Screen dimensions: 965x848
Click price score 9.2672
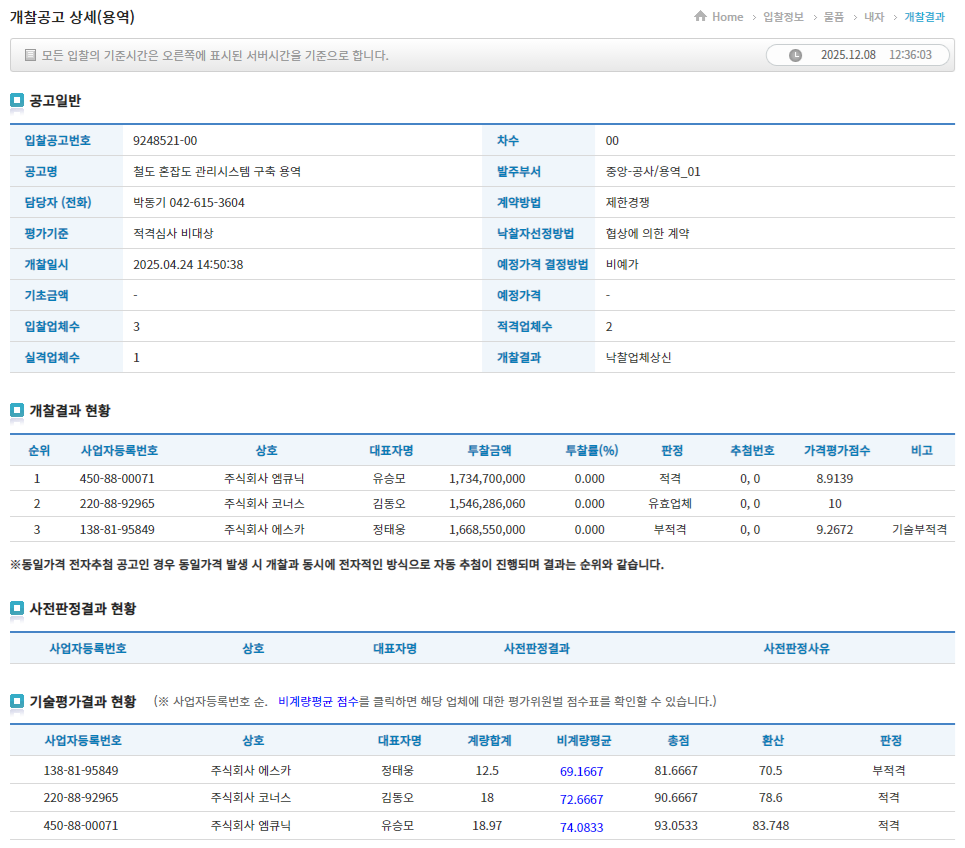(x=835, y=529)
